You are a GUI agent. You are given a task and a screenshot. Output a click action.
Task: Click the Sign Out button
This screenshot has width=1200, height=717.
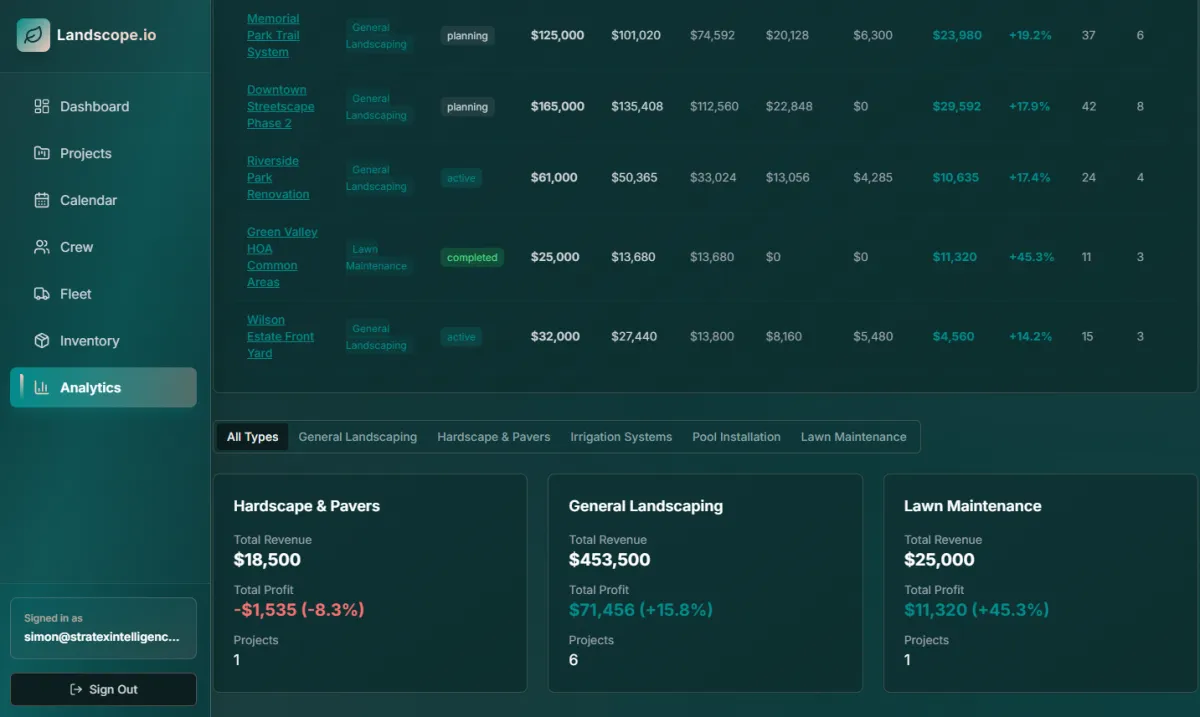pyautogui.click(x=103, y=689)
